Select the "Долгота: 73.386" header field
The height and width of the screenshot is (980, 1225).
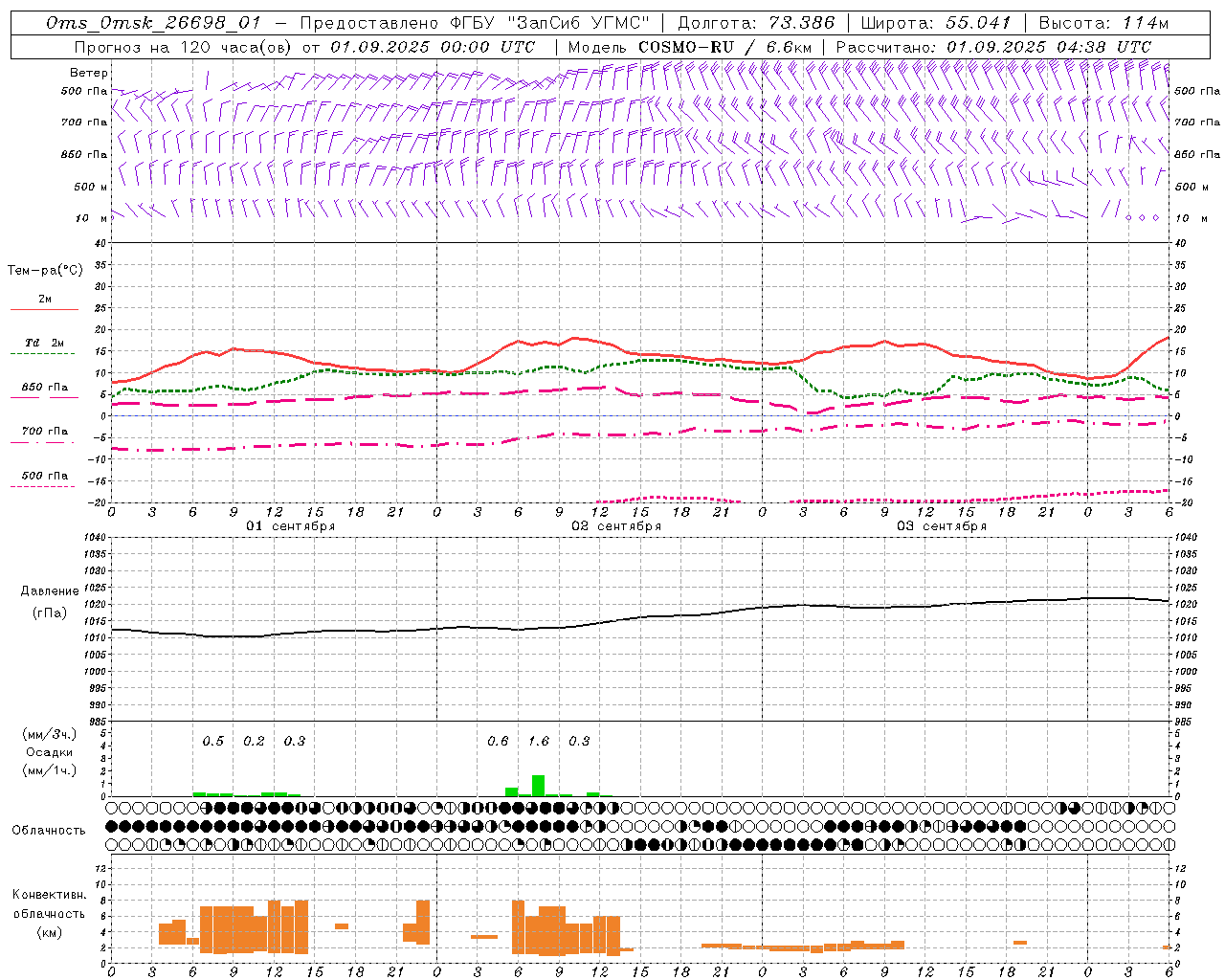[x=756, y=23]
